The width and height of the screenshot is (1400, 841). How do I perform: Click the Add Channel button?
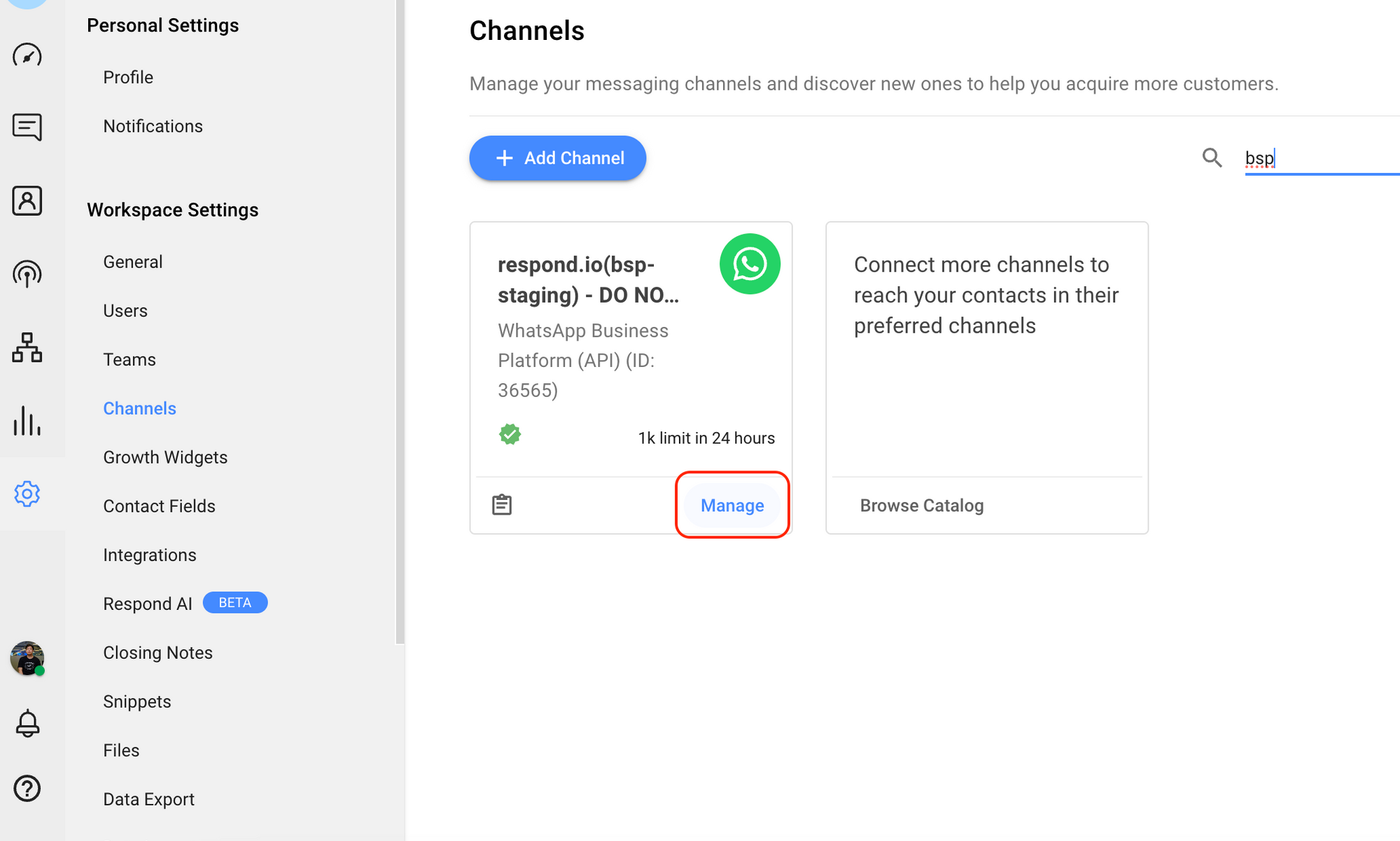tap(557, 158)
